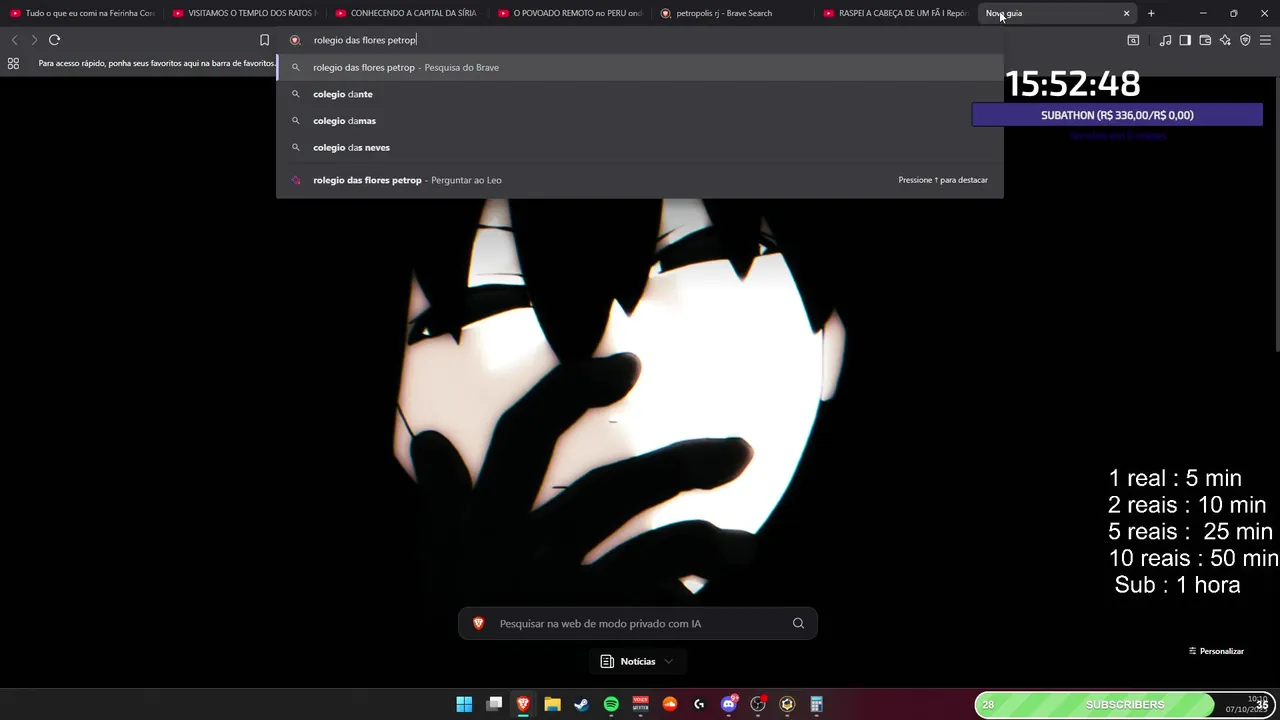
Task: Open the apps grid in bookmarks bar
Action: pyautogui.click(x=13, y=63)
